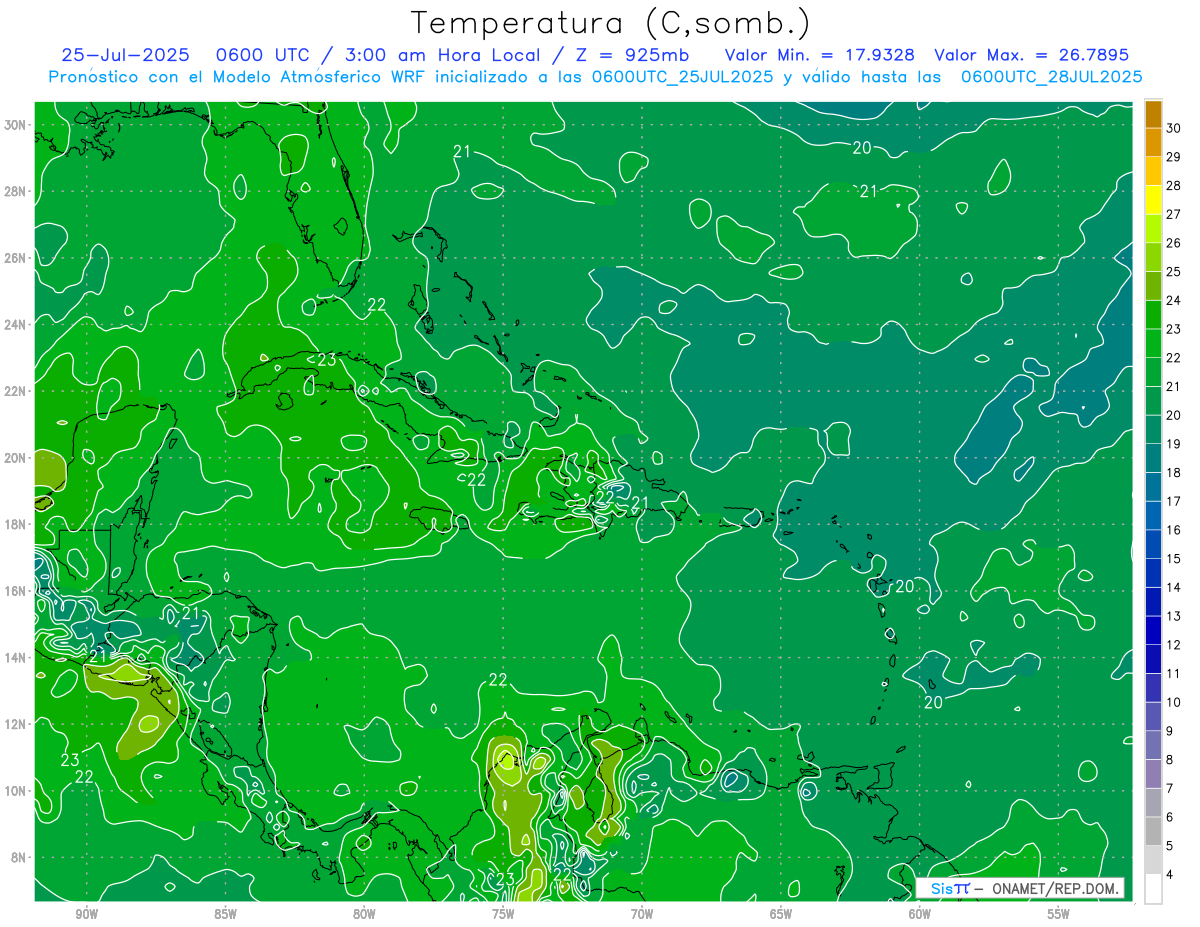Viewport: 1200px width, 927px height.
Task: Click the 65W longitude axis label
Action: tap(781, 914)
